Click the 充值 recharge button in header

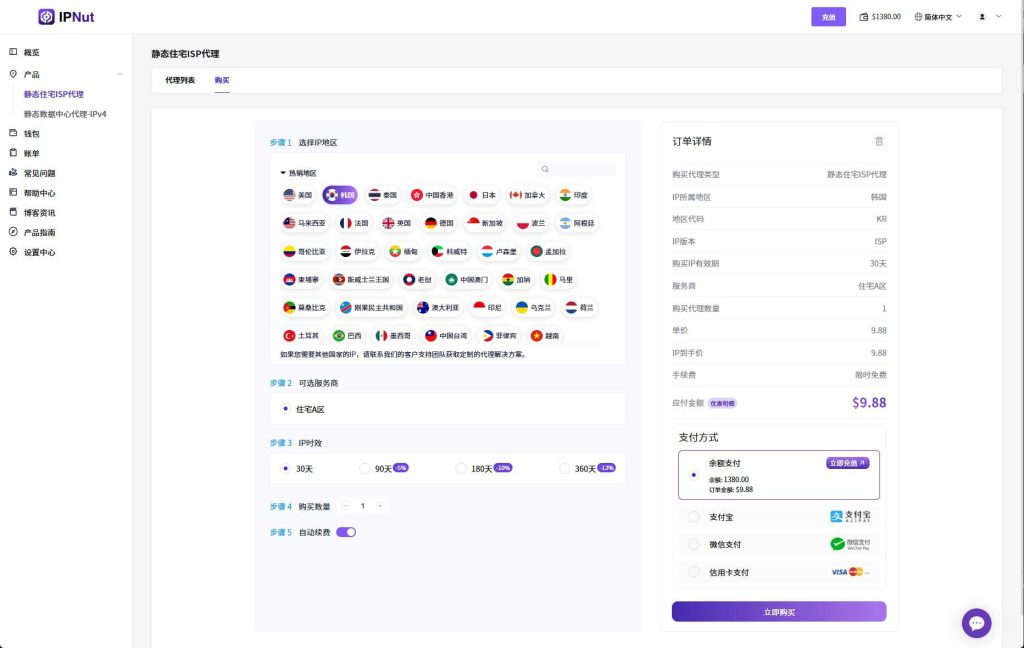(828, 17)
